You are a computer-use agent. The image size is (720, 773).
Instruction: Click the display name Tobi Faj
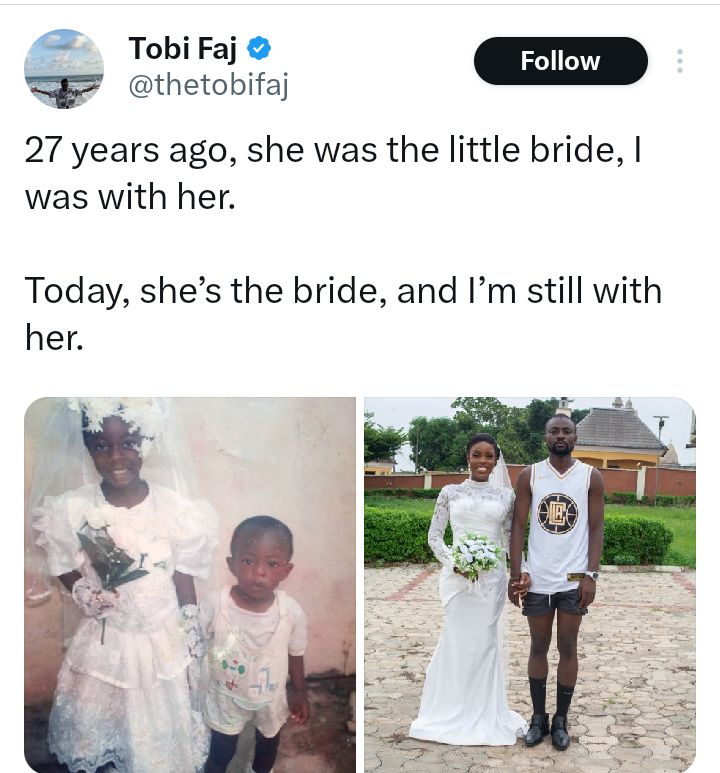184,48
